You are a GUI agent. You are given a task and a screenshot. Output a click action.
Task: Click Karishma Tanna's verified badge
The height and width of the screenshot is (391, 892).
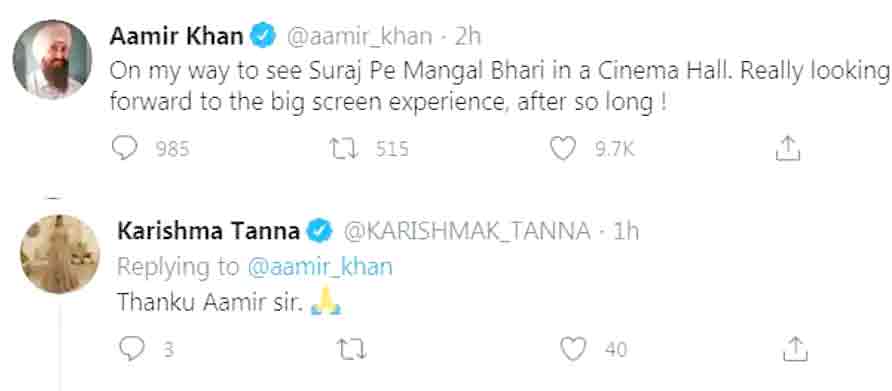320,232
